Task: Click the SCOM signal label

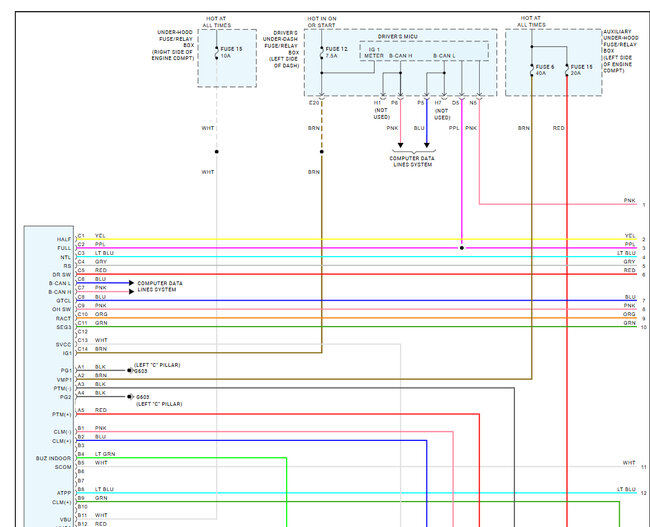Action: (x=63, y=467)
